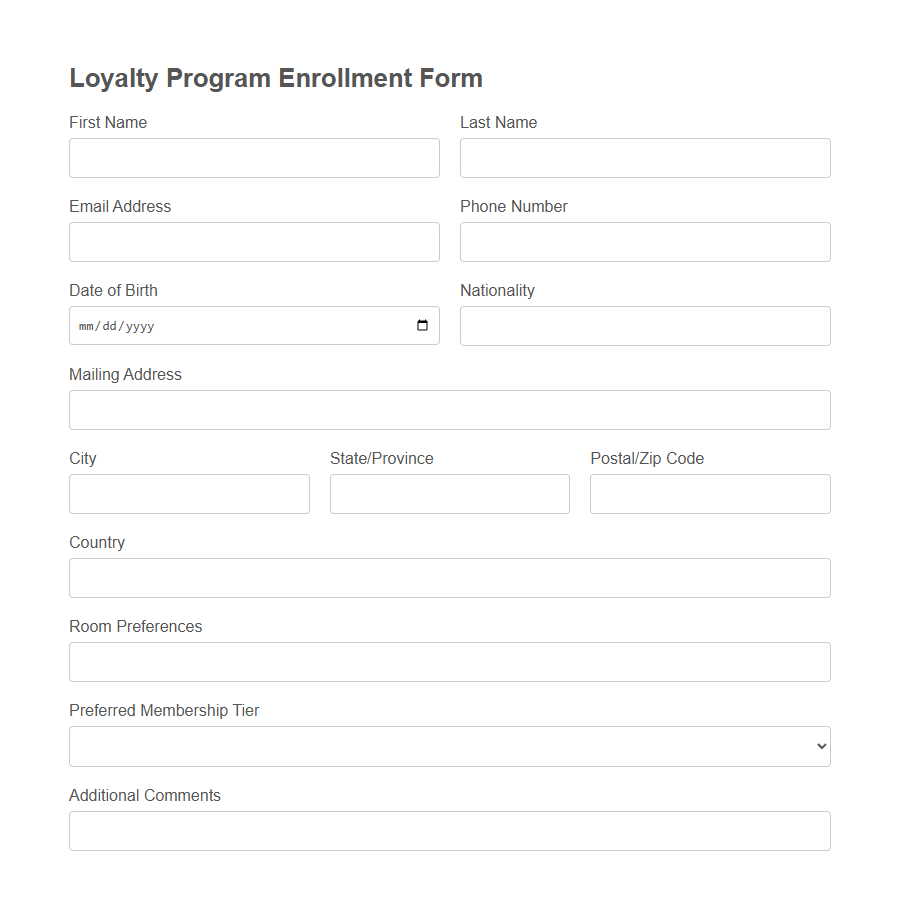This screenshot has width=900, height=915.
Task: Click the Nationality input field
Action: click(x=645, y=326)
